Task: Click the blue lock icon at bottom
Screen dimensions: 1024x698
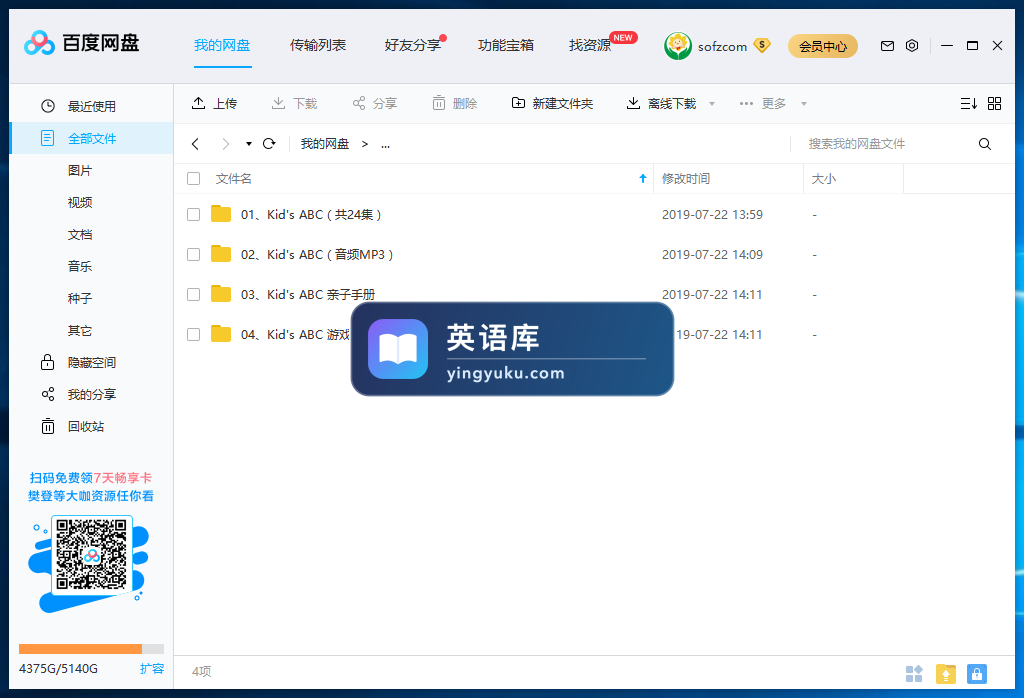Action: [x=976, y=673]
